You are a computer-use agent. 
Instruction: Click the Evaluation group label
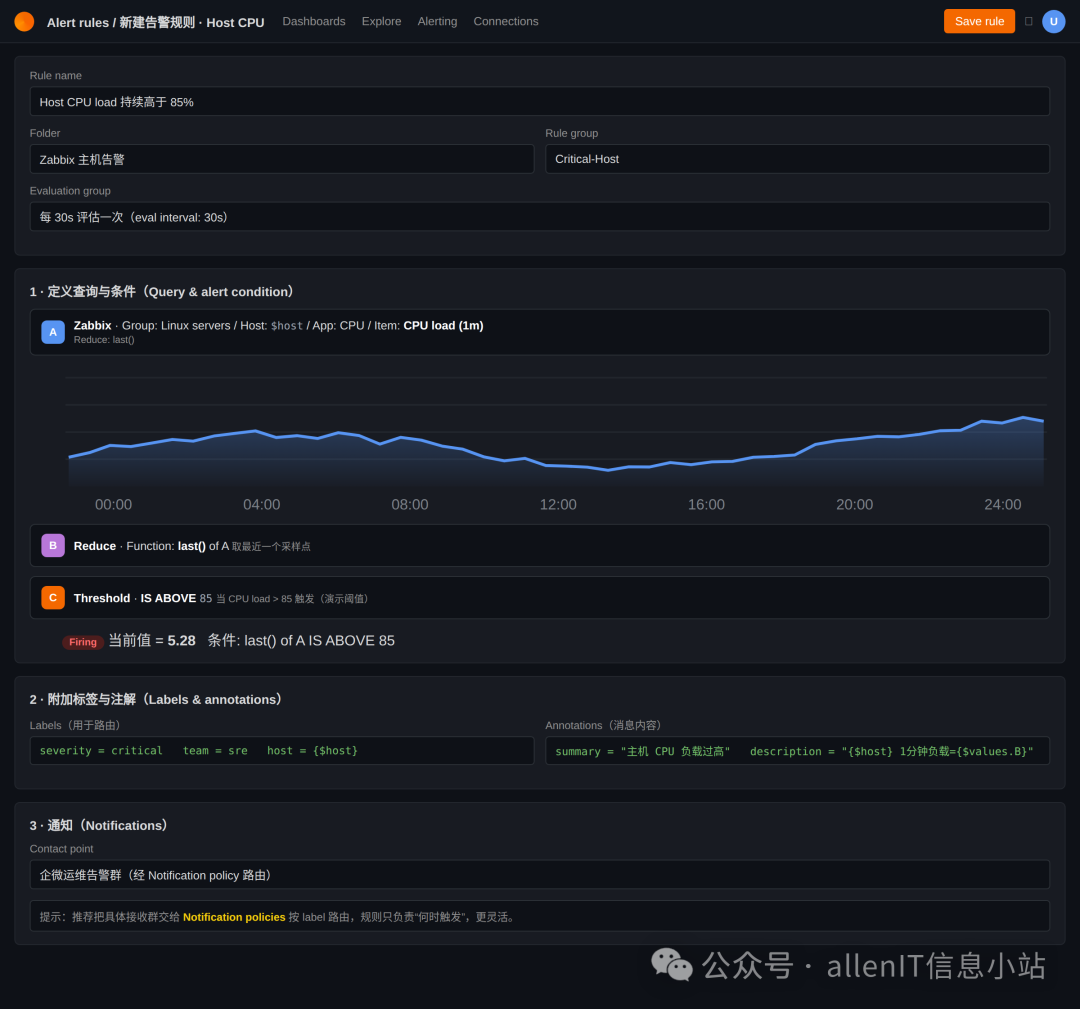[70, 191]
